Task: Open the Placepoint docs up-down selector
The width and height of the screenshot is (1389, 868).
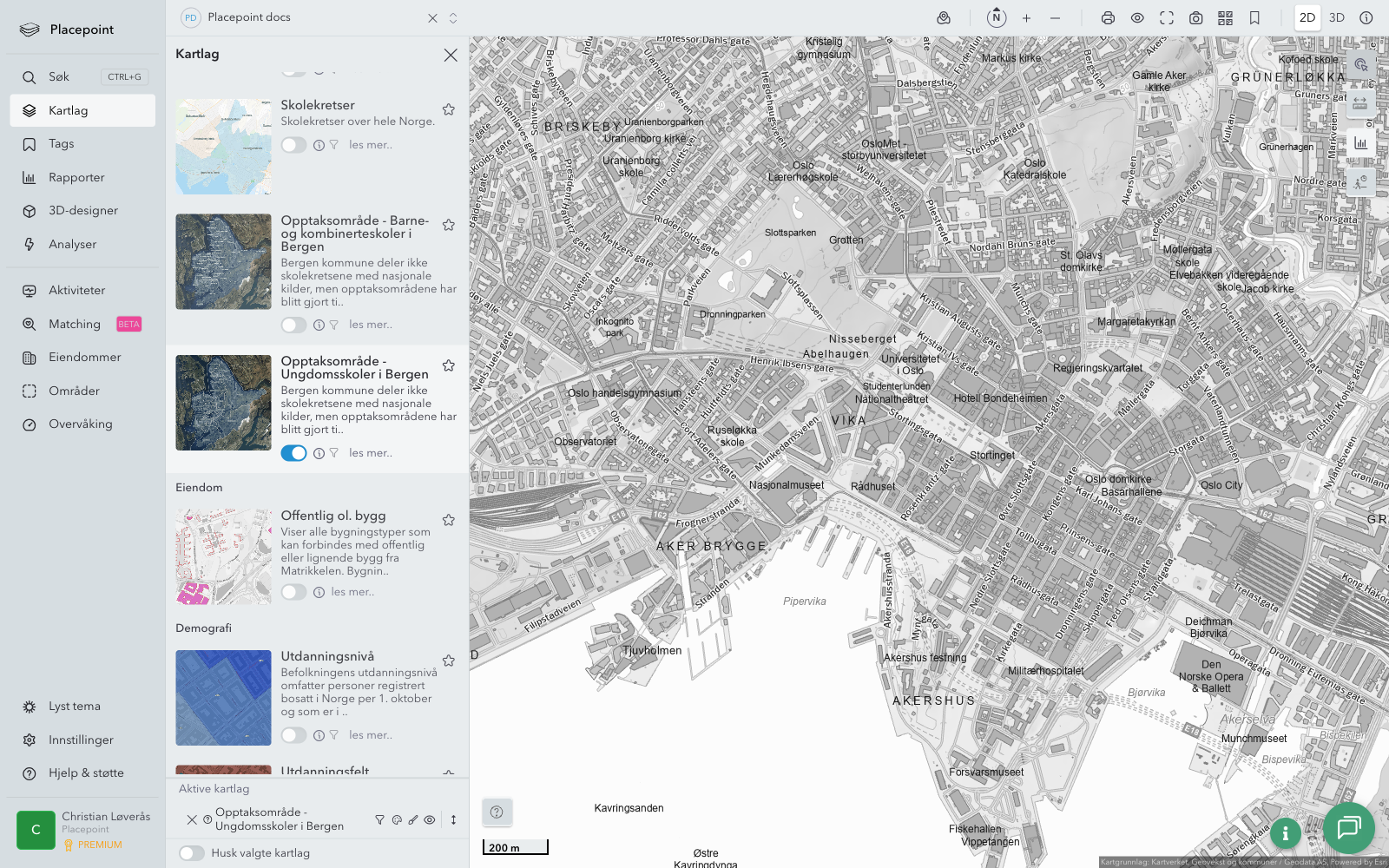Action: 453,18
